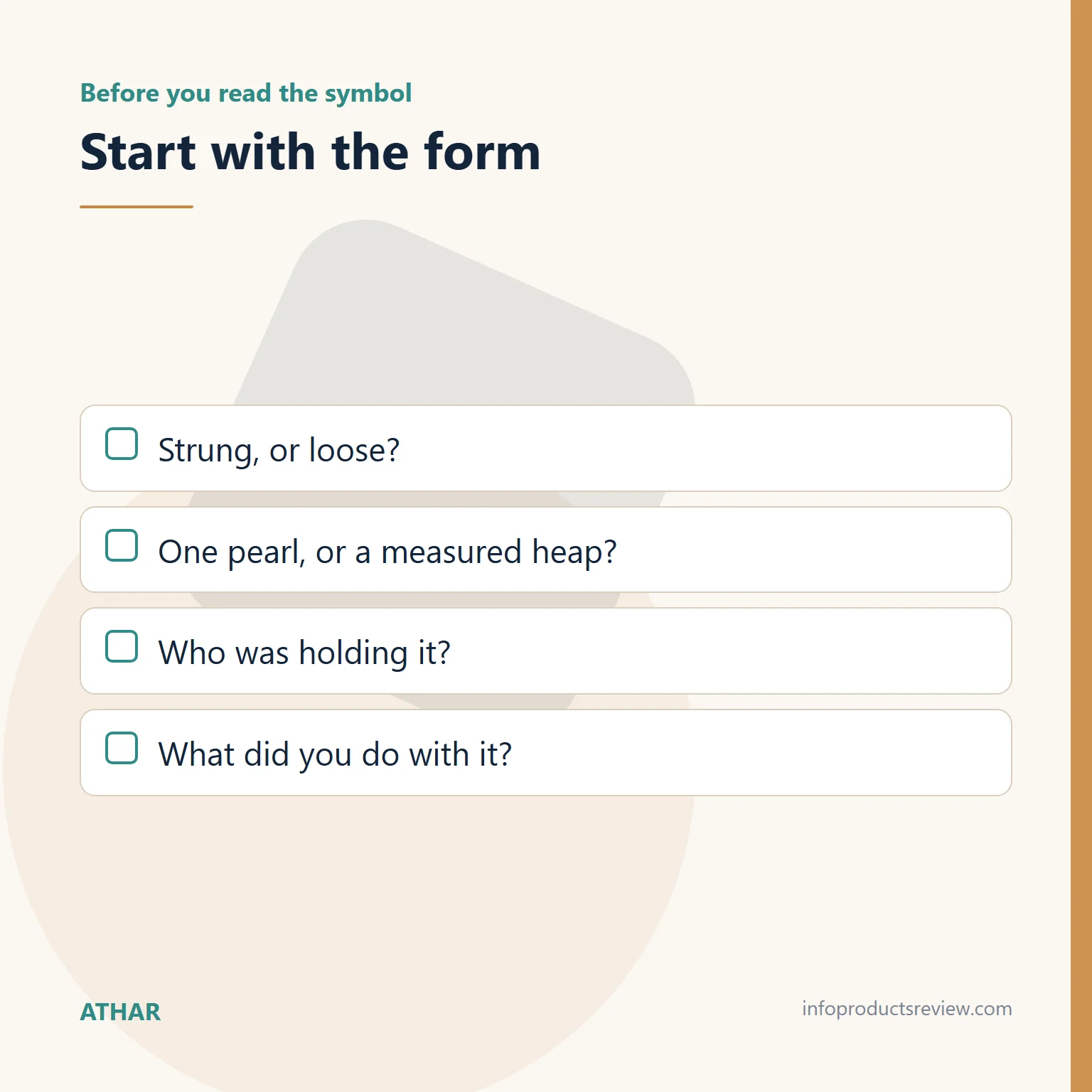This screenshot has height=1092, width=1092.
Task: Click the orange vertical stripe at the edge
Action: [x=1081, y=546]
